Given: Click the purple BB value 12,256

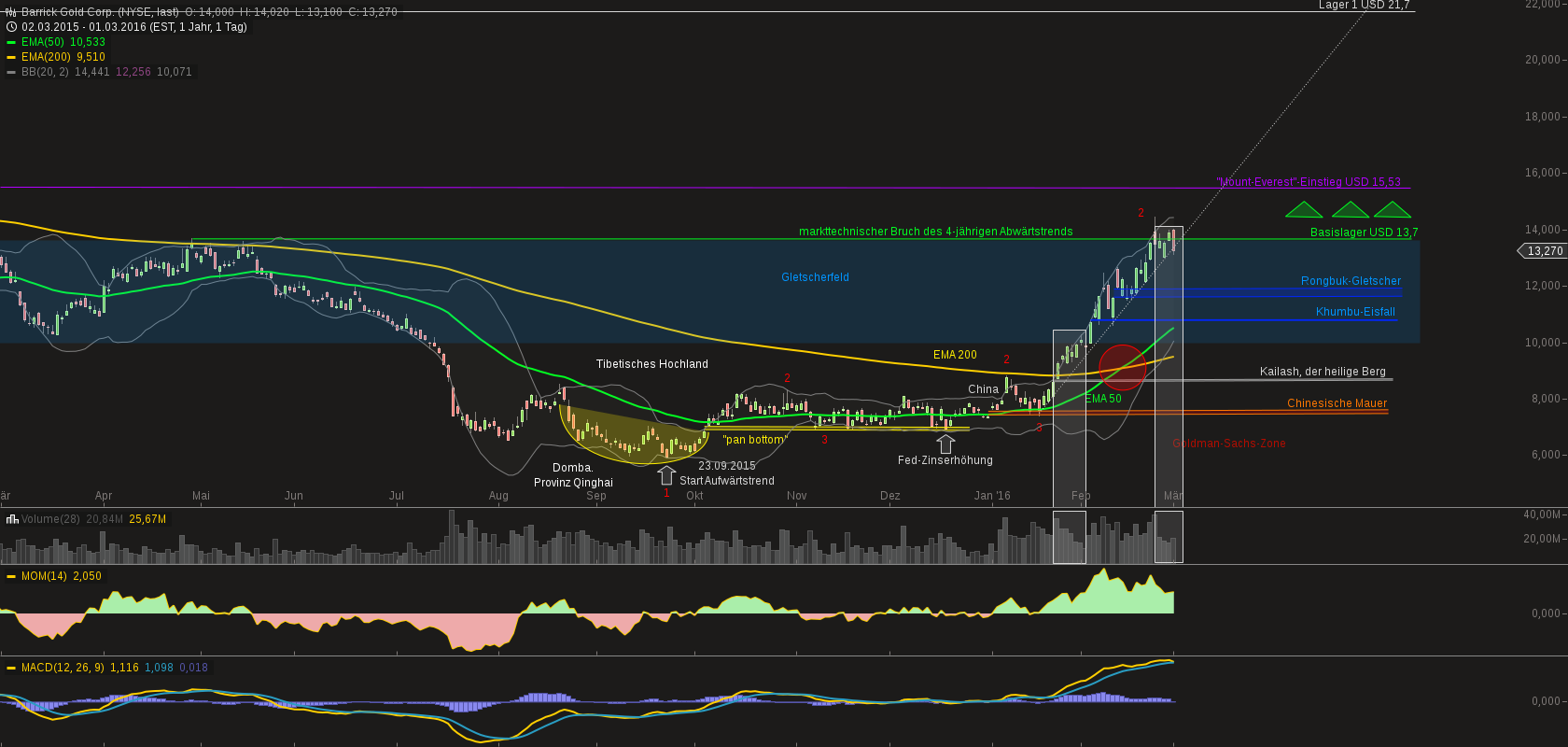Looking at the screenshot, I should point(133,72).
